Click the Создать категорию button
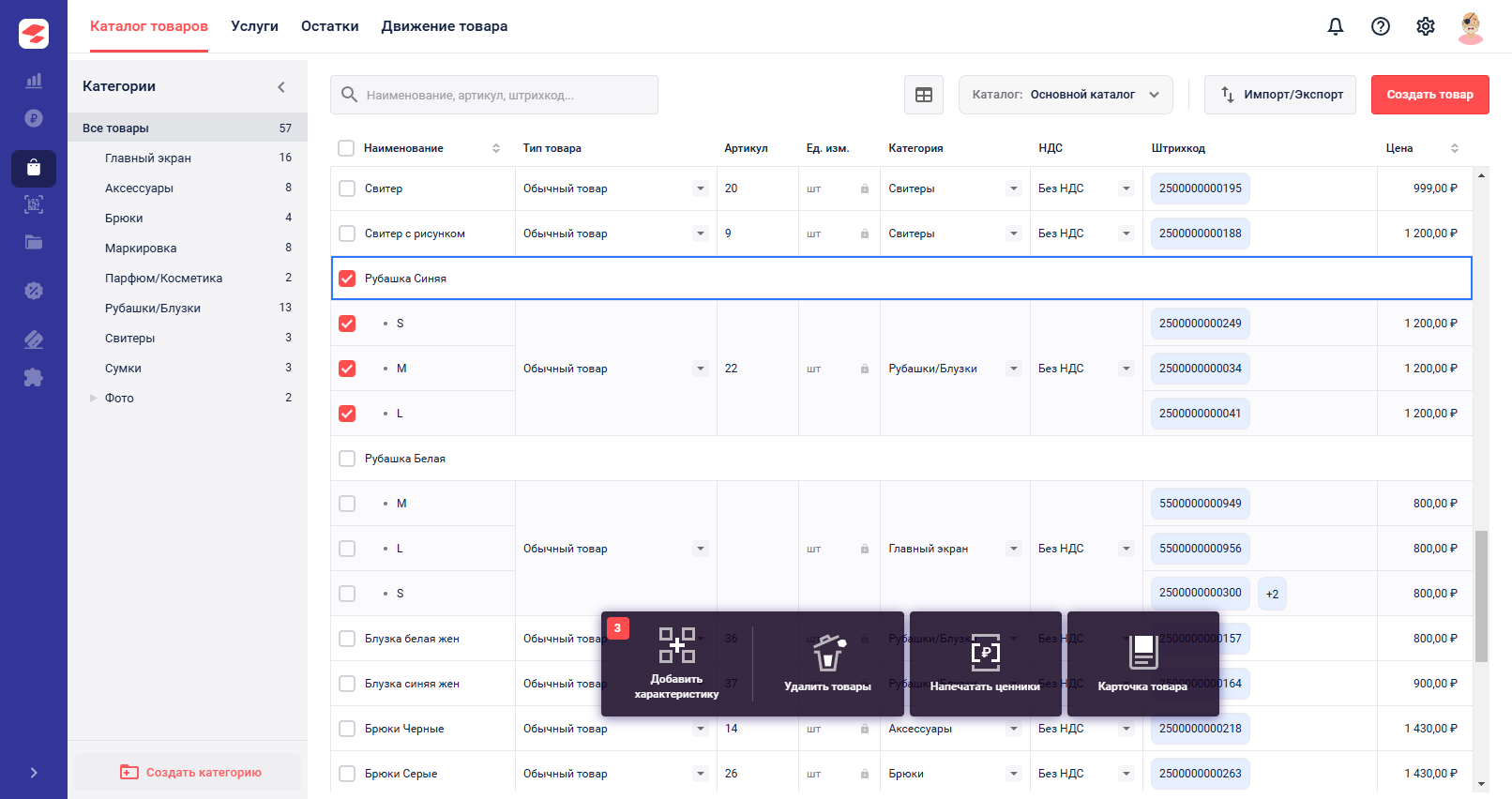This screenshot has height=799, width=1512. (x=189, y=772)
